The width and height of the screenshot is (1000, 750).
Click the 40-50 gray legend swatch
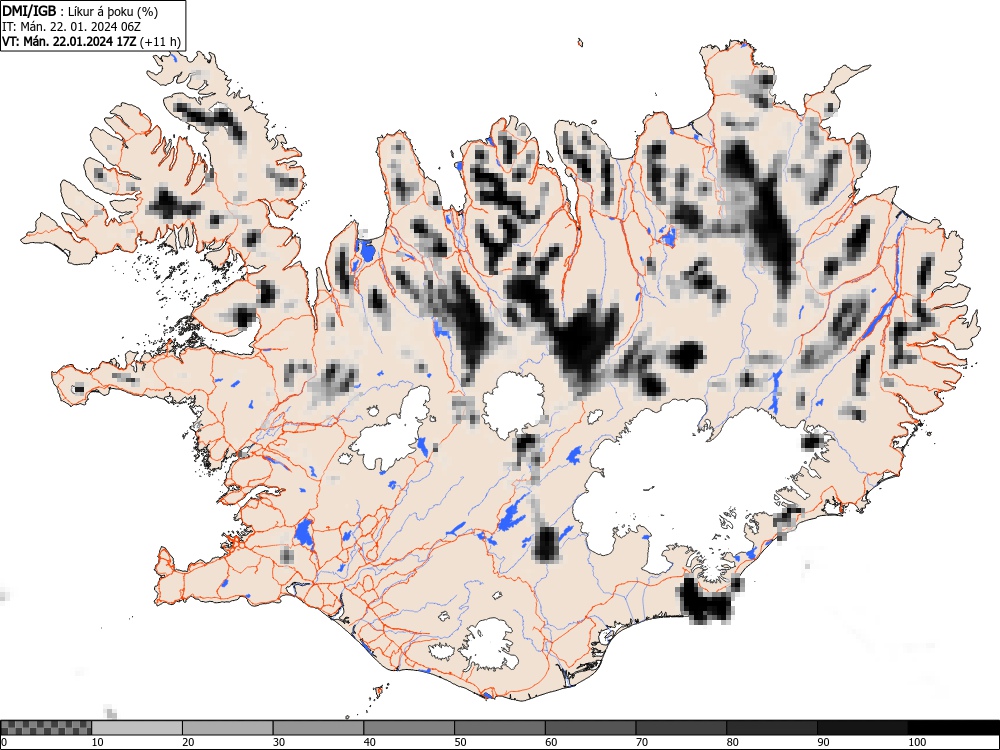[x=409, y=728]
